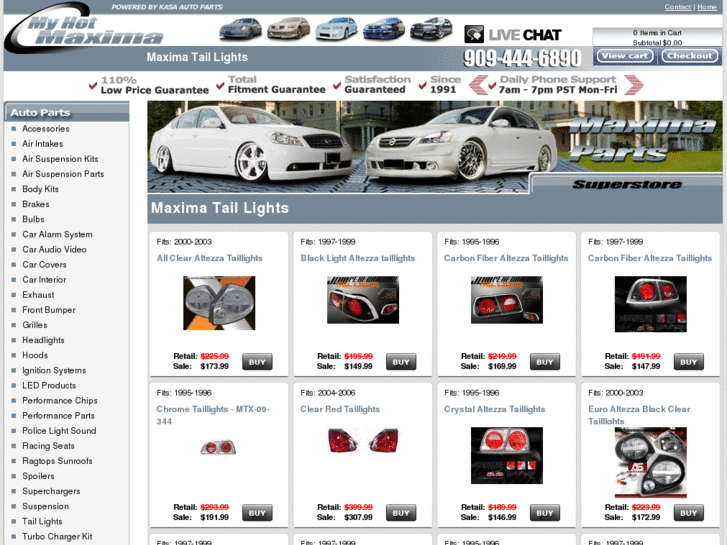This screenshot has width=727, height=545.
Task: Open Air Suspension Parts category
Action: point(63,174)
